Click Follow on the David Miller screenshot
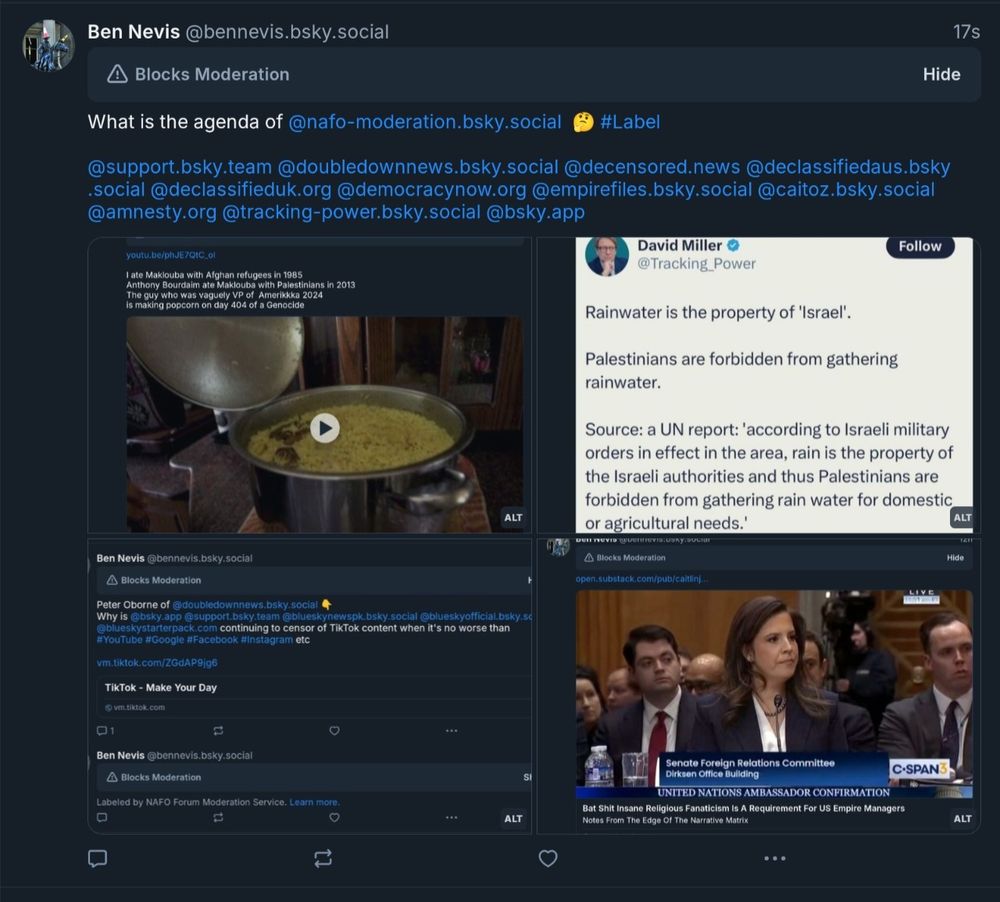 pos(920,246)
